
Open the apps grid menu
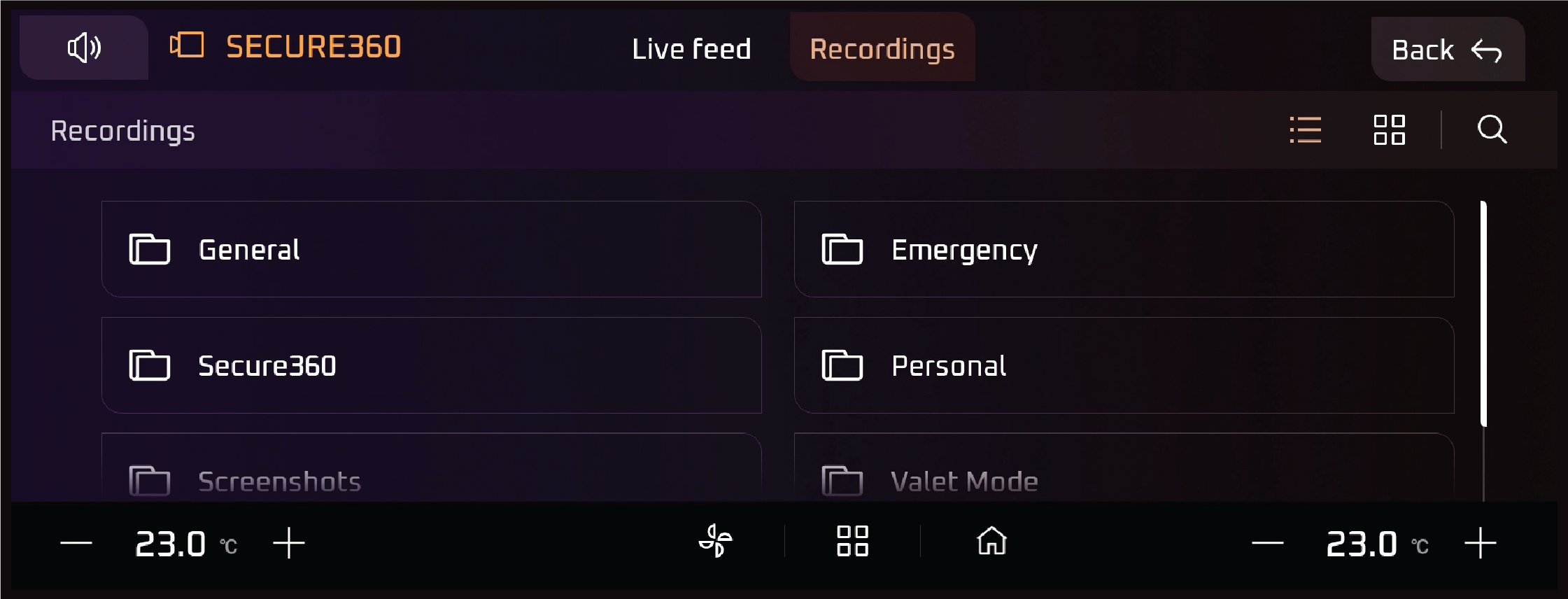[x=852, y=541]
